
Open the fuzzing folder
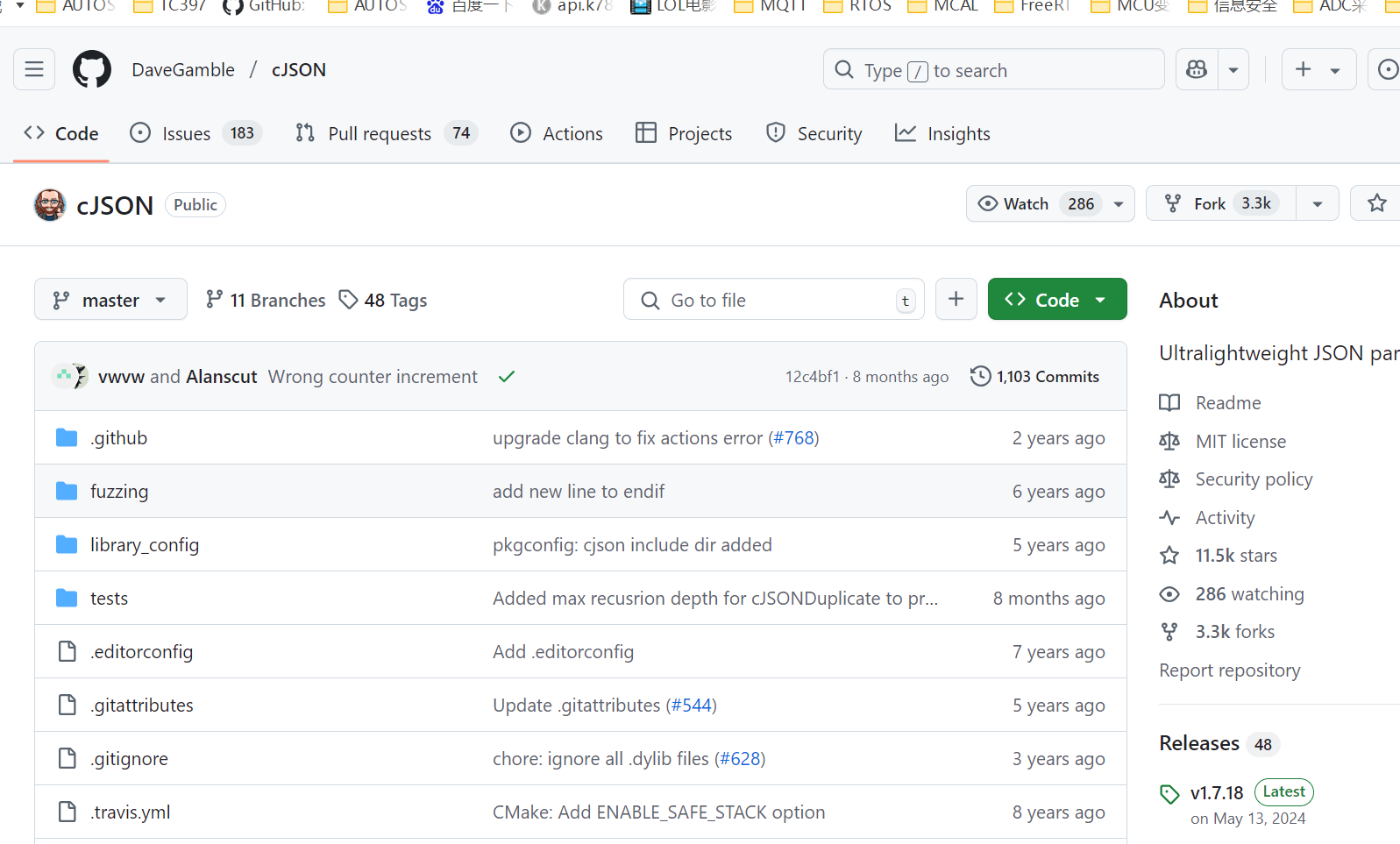[x=119, y=492]
